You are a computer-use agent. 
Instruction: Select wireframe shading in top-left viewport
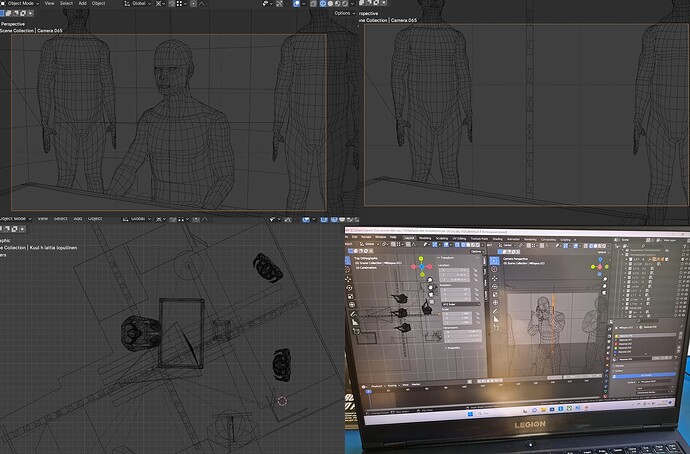pos(323,4)
